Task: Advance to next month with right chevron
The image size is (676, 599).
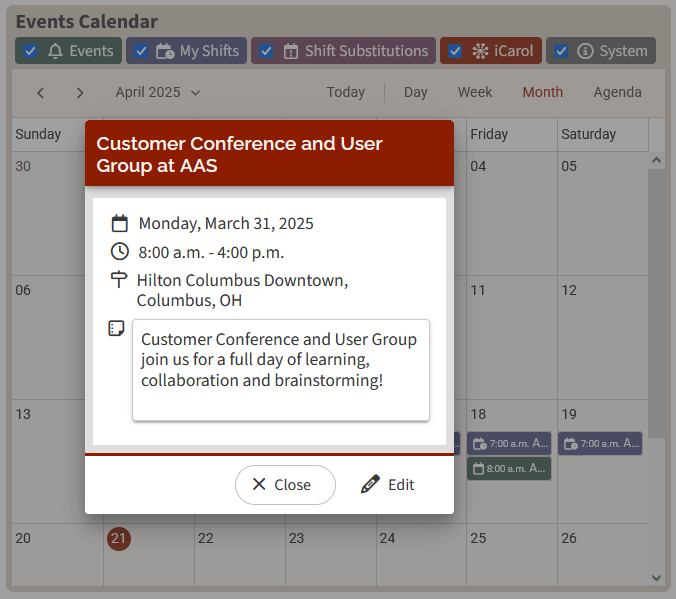Action: (x=80, y=92)
